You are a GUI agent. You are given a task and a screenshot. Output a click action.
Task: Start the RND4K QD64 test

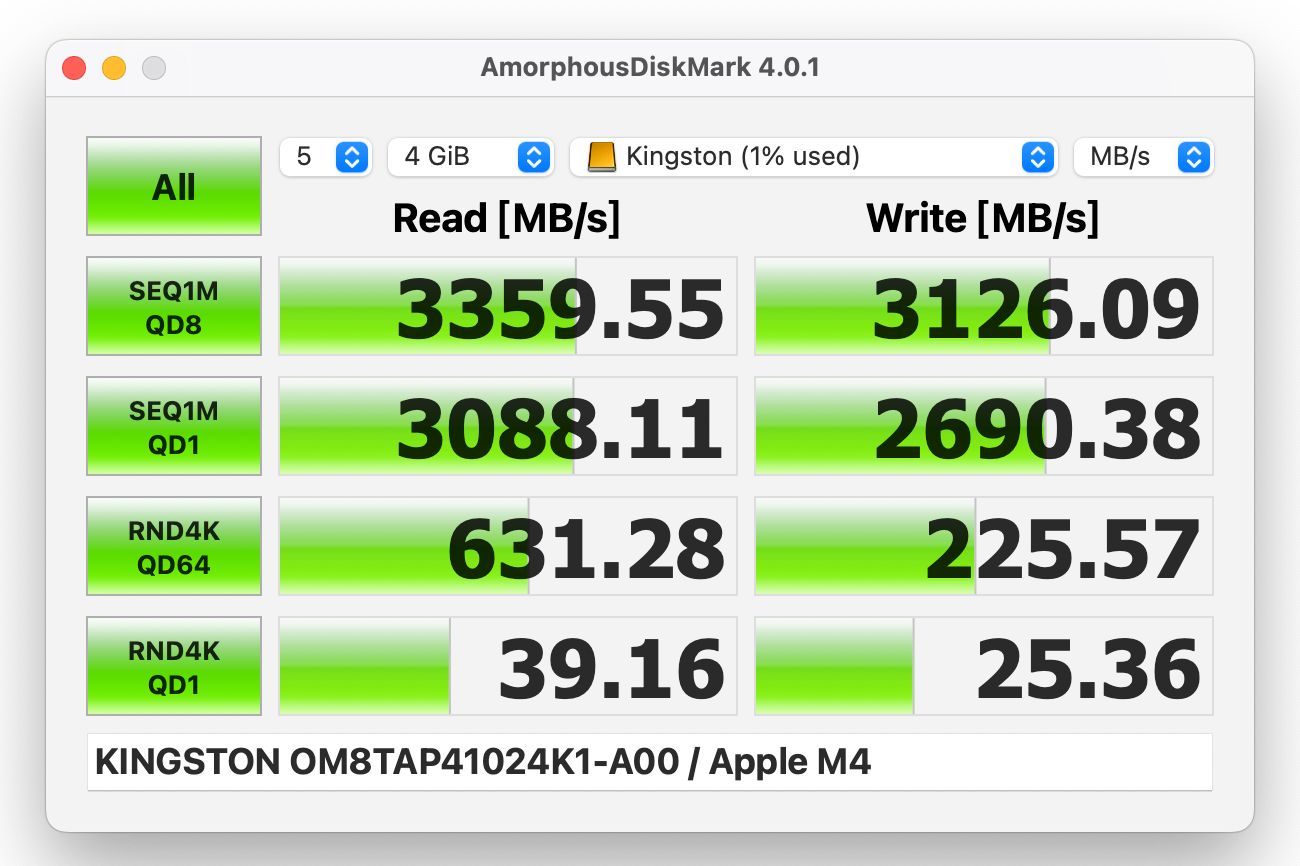pyautogui.click(x=174, y=546)
